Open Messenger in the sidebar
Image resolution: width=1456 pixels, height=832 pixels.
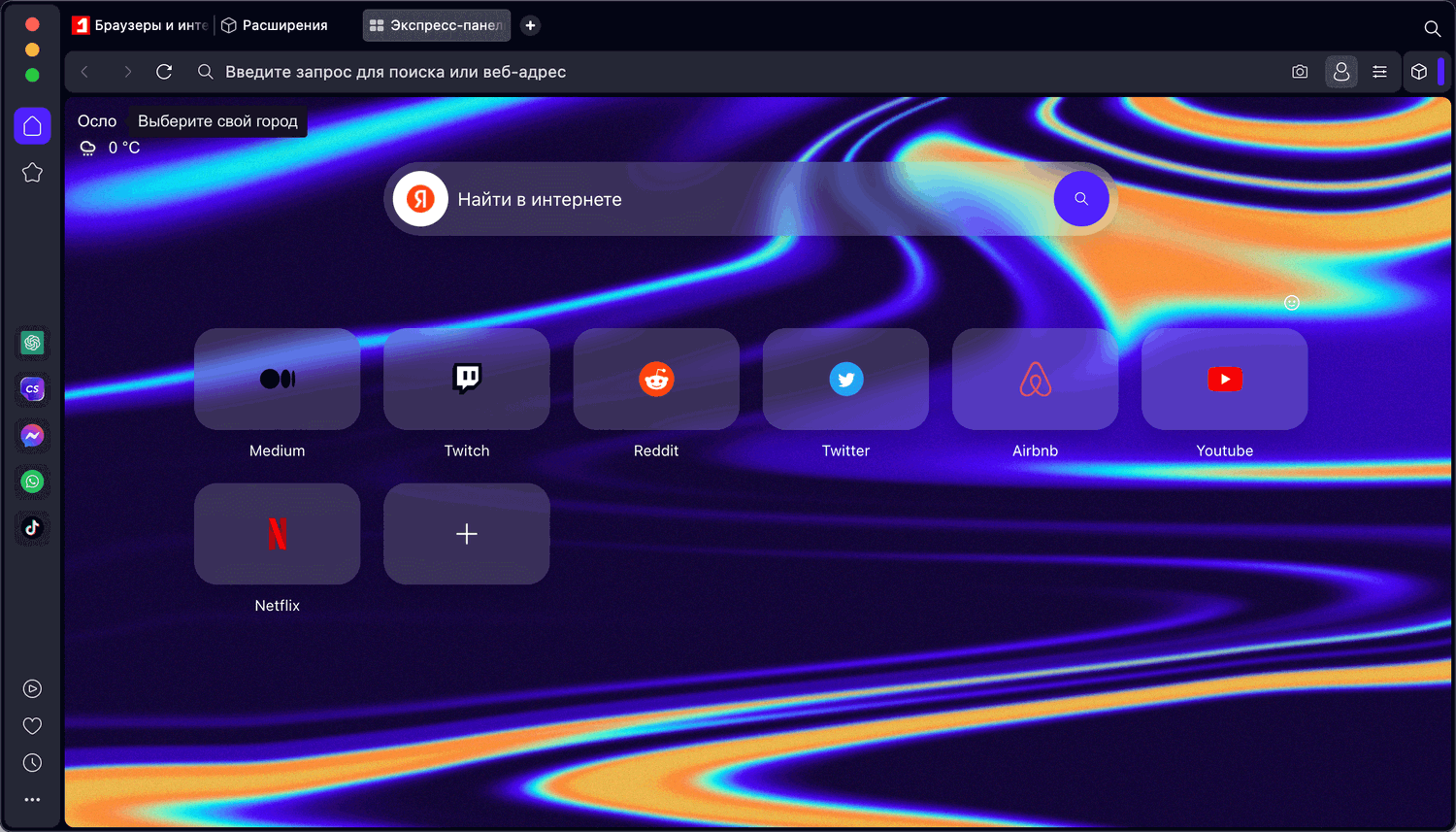[32, 436]
